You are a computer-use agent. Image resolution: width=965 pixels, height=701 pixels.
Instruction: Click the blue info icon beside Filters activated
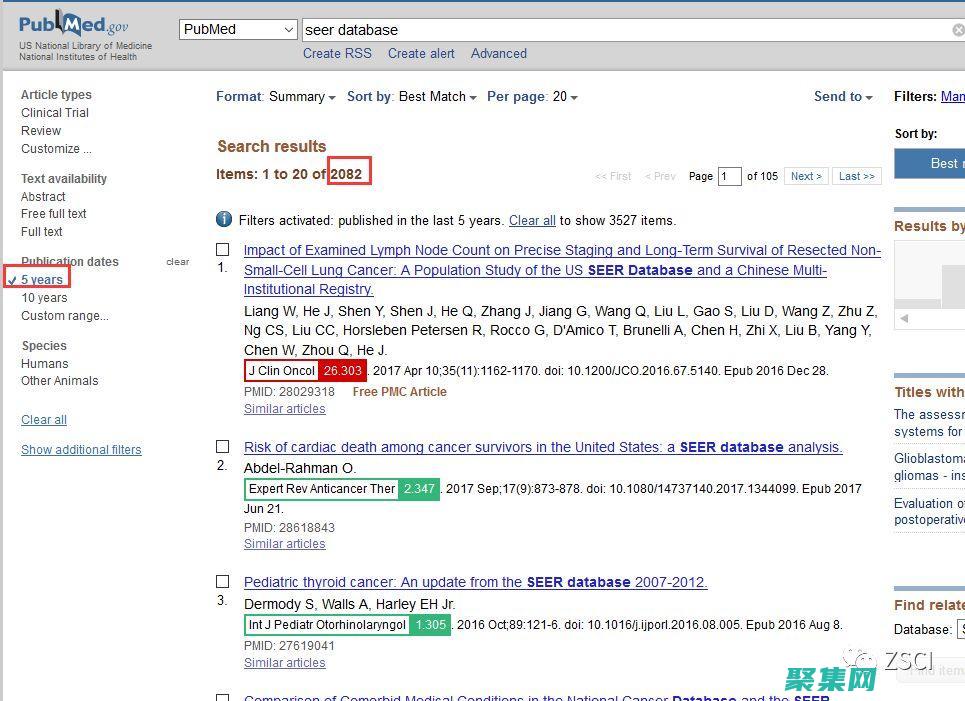coord(224,220)
